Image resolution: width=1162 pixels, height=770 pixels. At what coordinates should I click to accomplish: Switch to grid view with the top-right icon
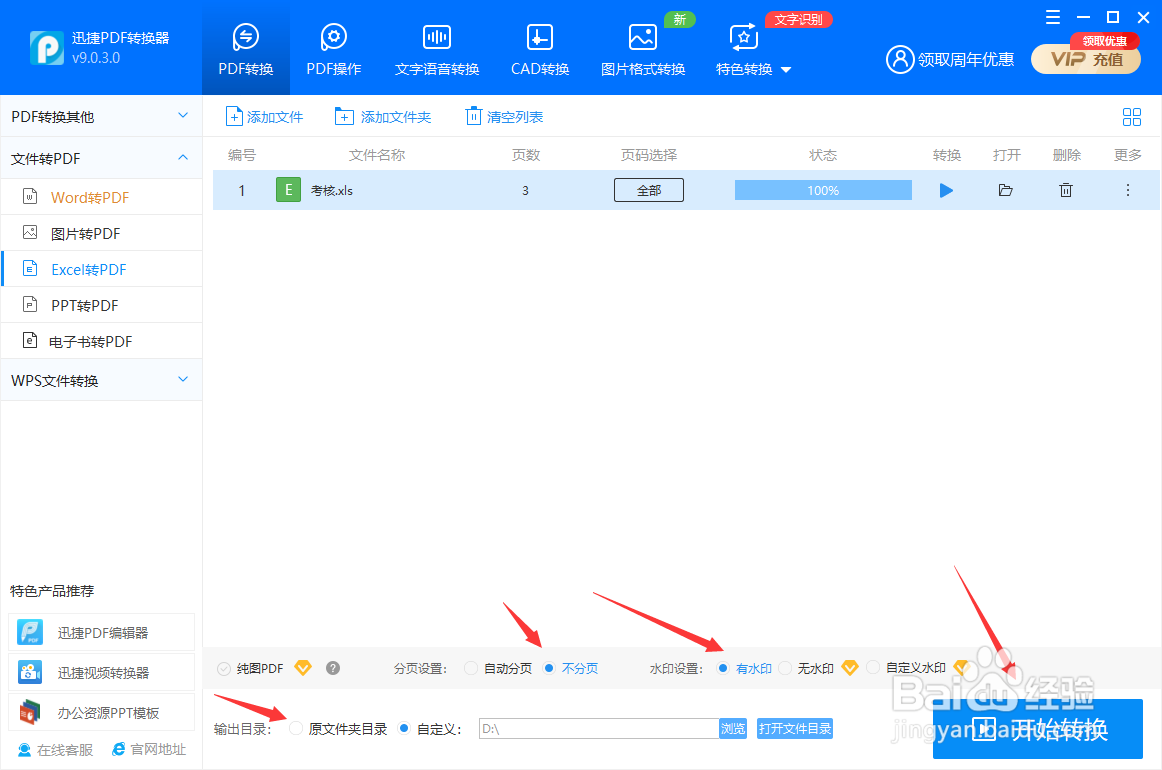(1132, 116)
